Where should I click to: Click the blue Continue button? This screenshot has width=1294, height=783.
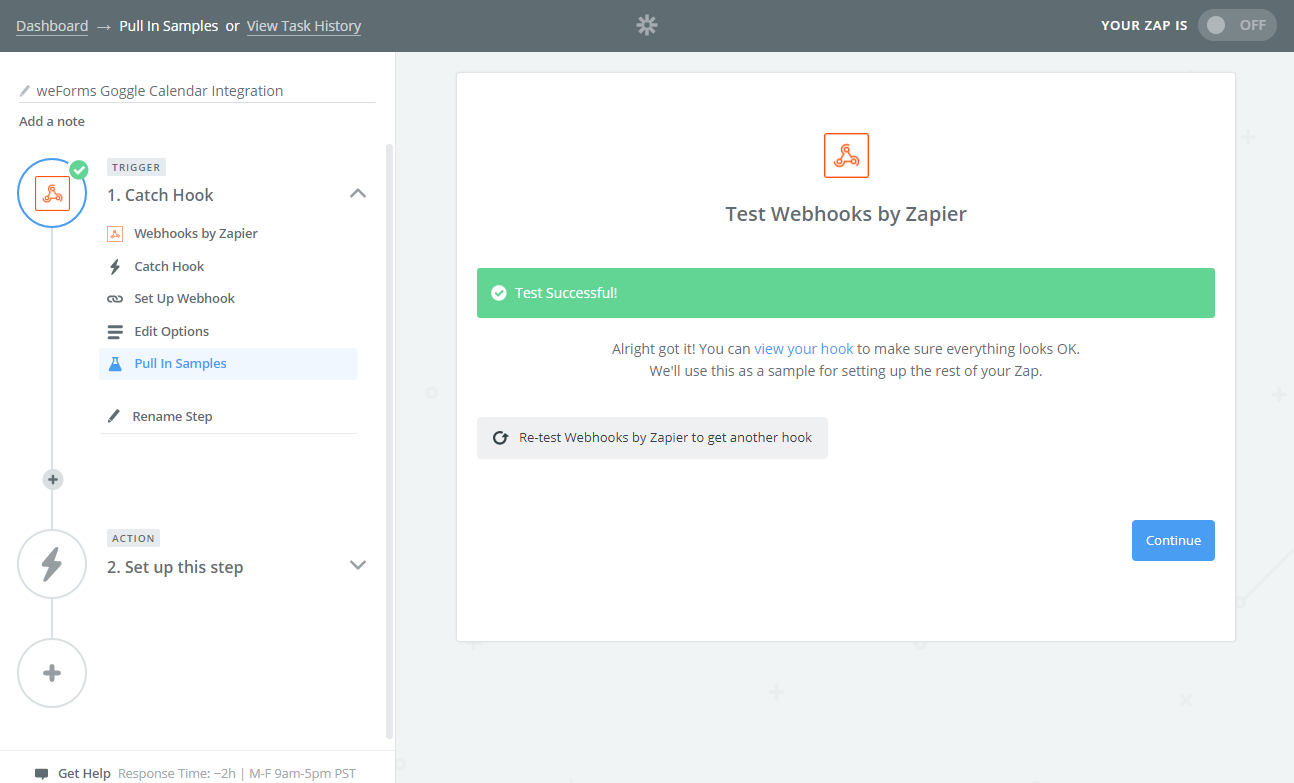click(1173, 540)
